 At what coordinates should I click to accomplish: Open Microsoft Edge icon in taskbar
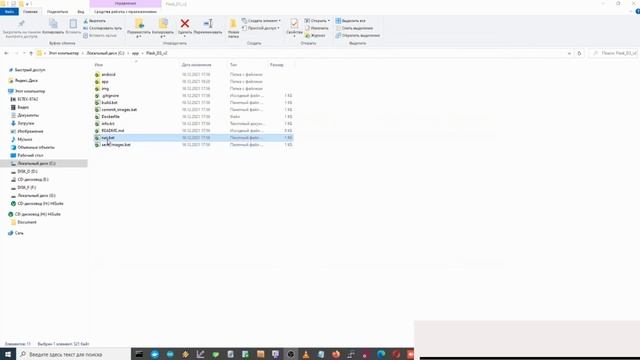point(381,354)
